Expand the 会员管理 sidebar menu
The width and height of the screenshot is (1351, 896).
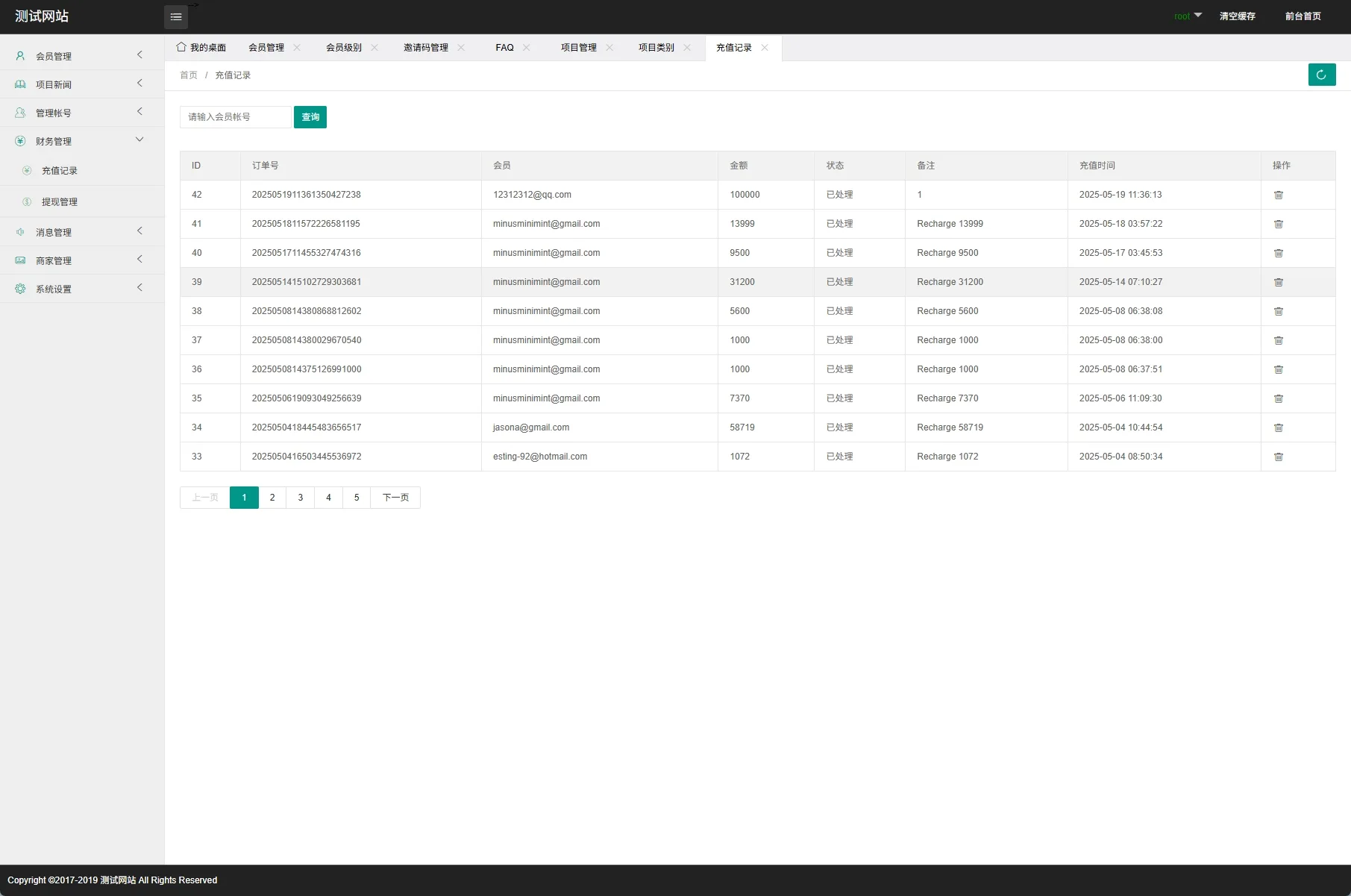82,56
